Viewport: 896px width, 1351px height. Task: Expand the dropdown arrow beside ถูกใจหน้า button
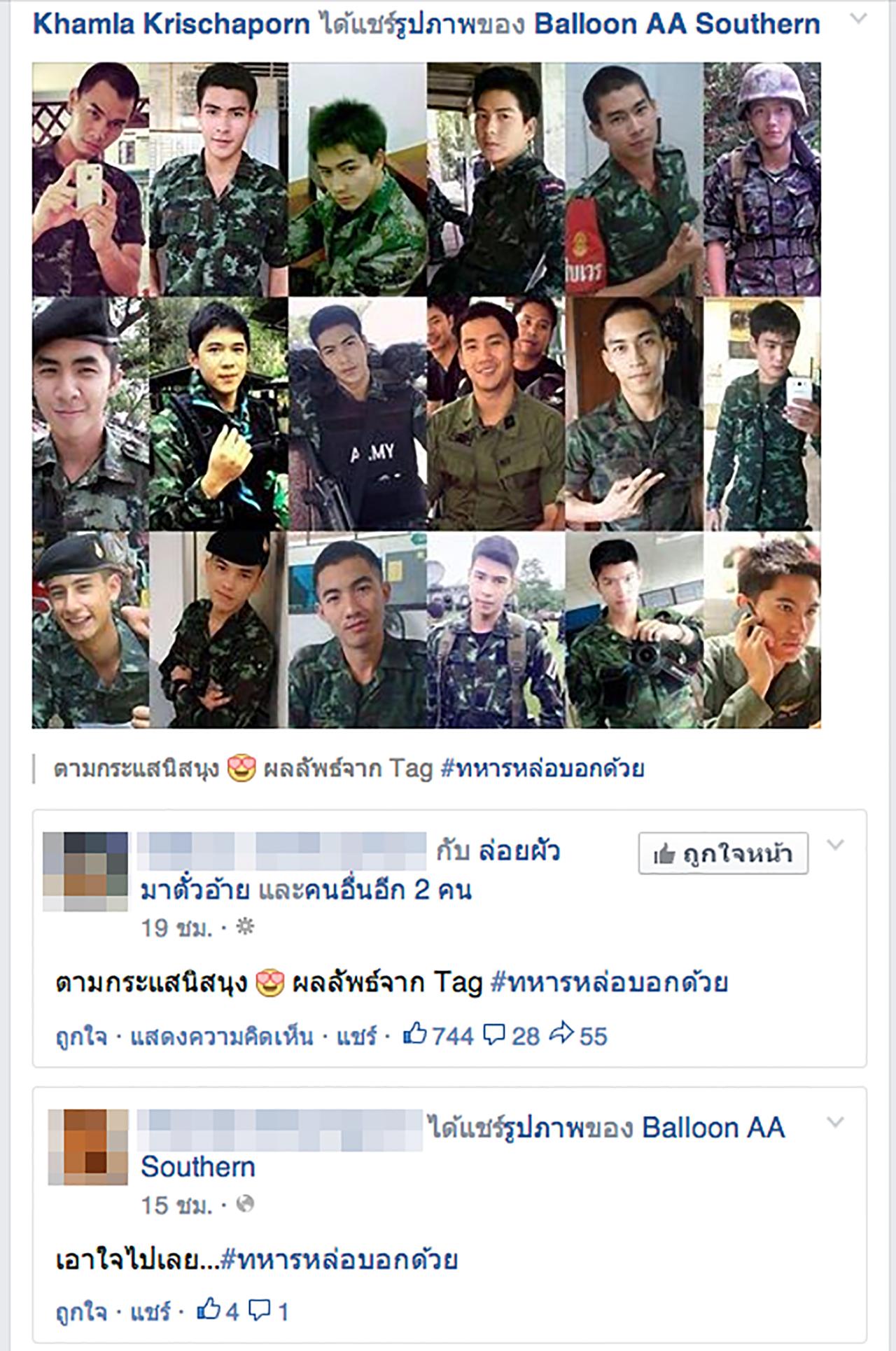point(835,845)
